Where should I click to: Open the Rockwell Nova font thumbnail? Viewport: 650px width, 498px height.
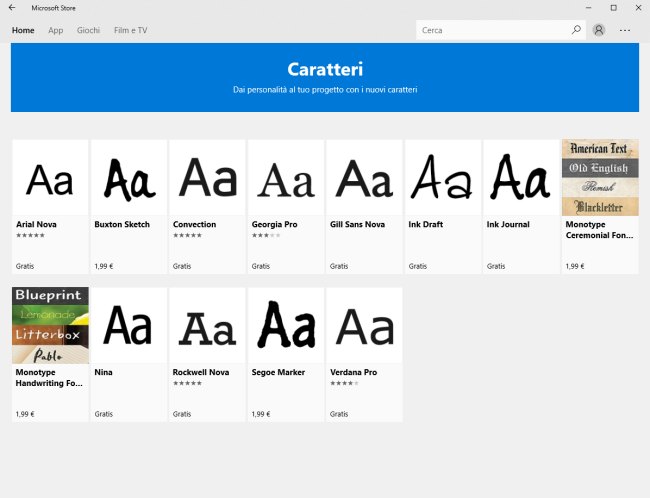coord(207,326)
